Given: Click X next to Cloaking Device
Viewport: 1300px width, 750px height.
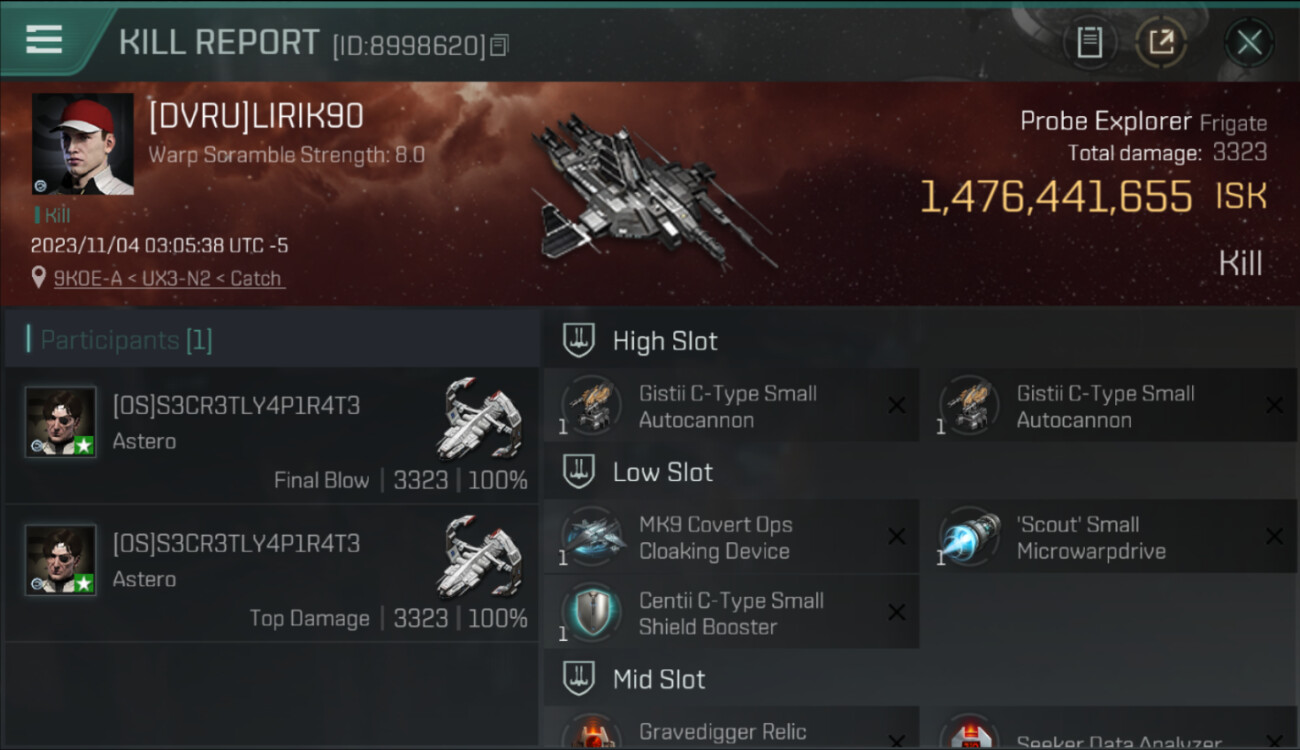Looking at the screenshot, I should pyautogui.click(x=896, y=537).
